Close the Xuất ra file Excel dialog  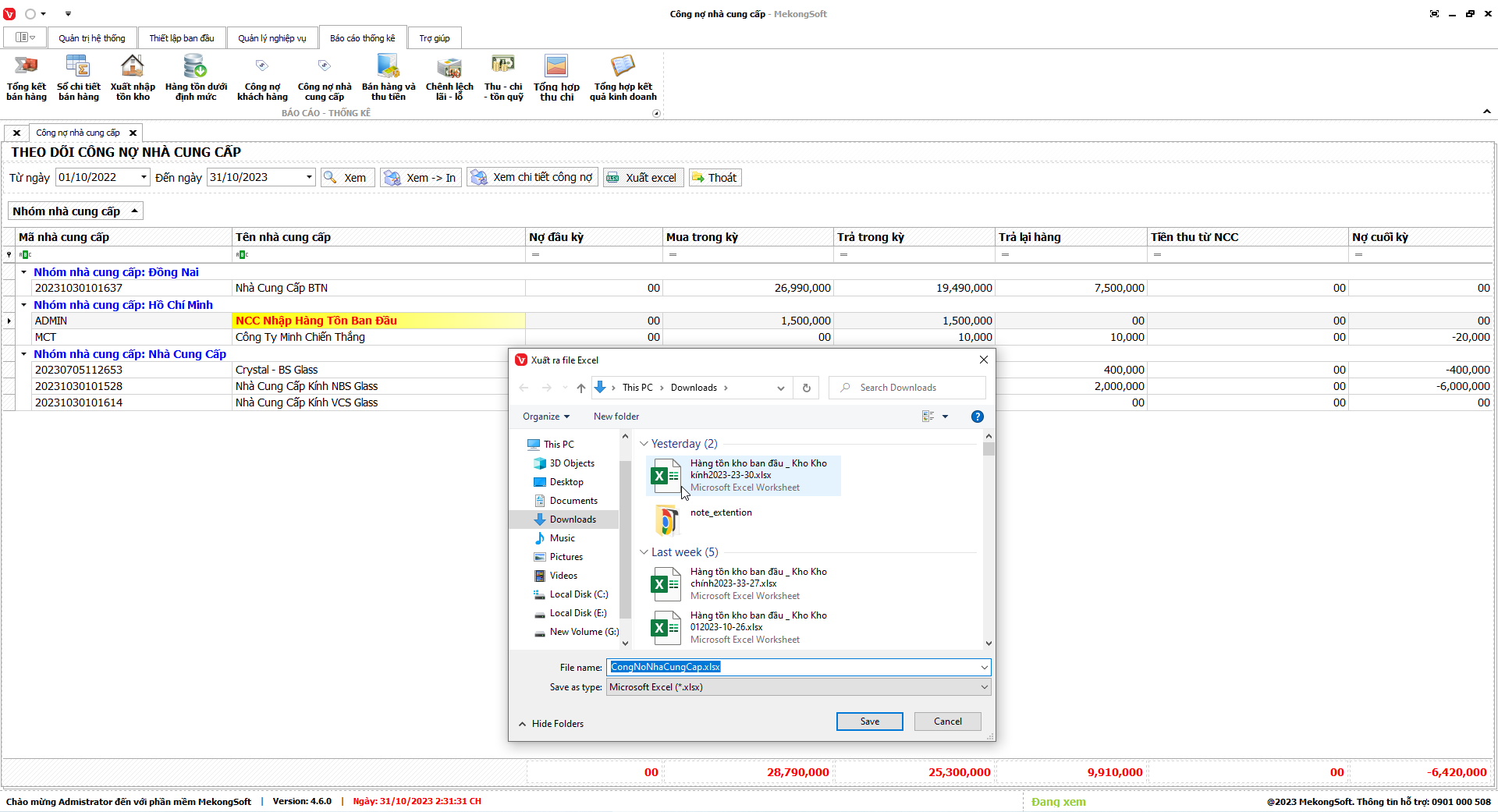pos(984,360)
